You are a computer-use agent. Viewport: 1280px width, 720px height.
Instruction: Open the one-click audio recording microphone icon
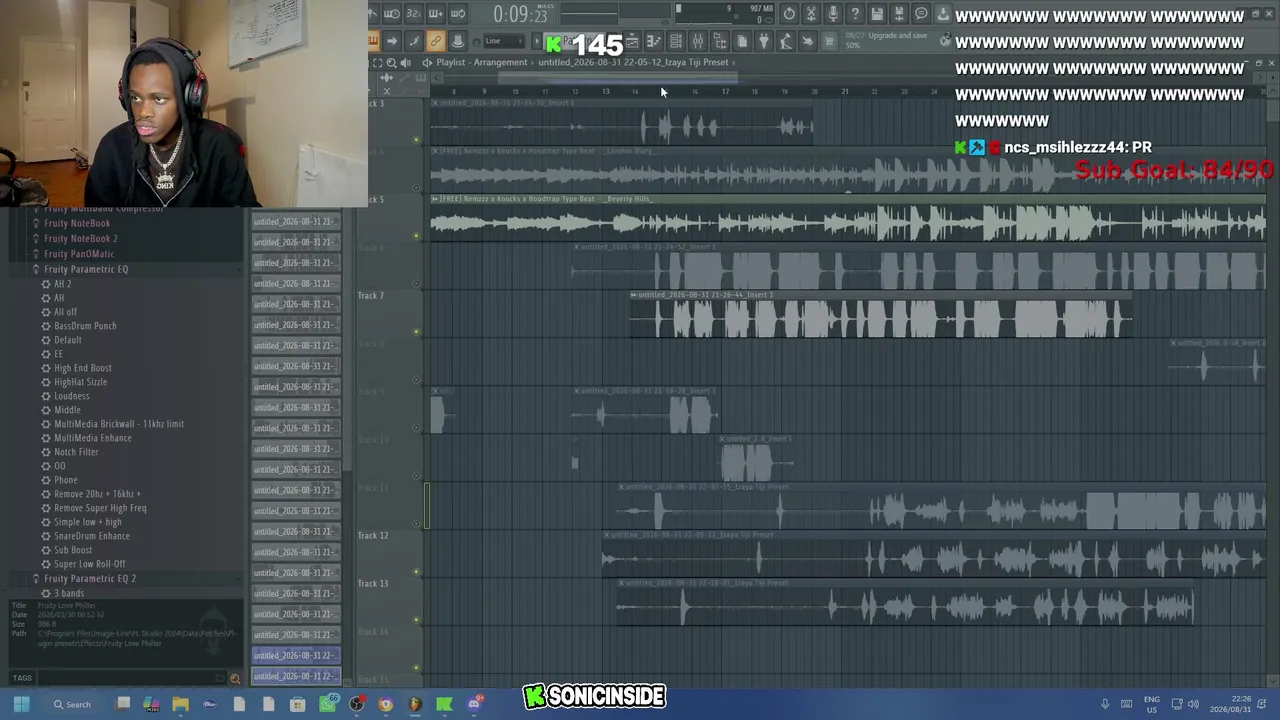[x=833, y=14]
